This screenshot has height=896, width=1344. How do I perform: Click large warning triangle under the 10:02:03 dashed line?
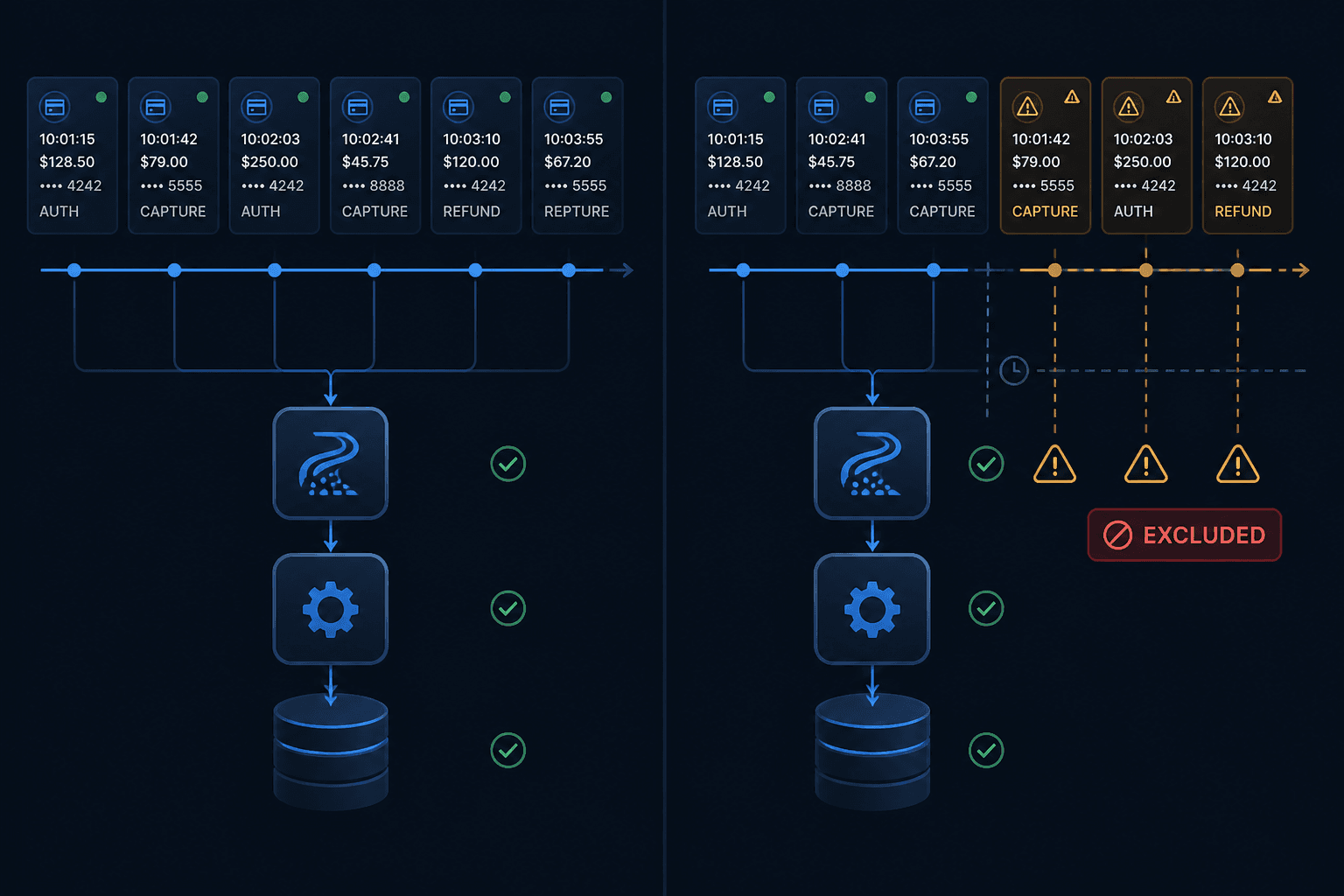1146,464
